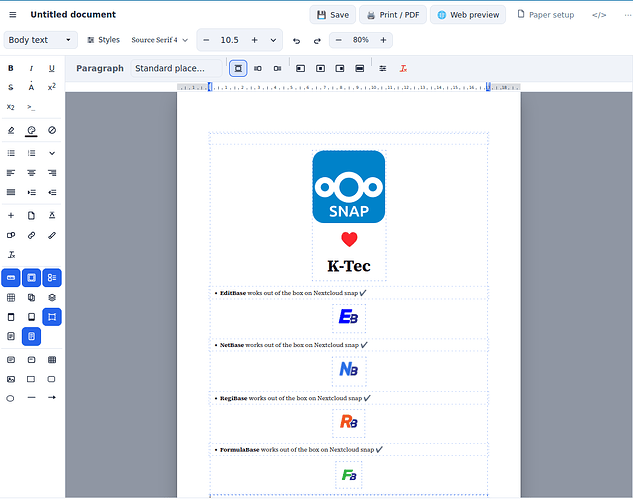Increase paragraph indent
The image size is (633, 500).
coord(31,192)
